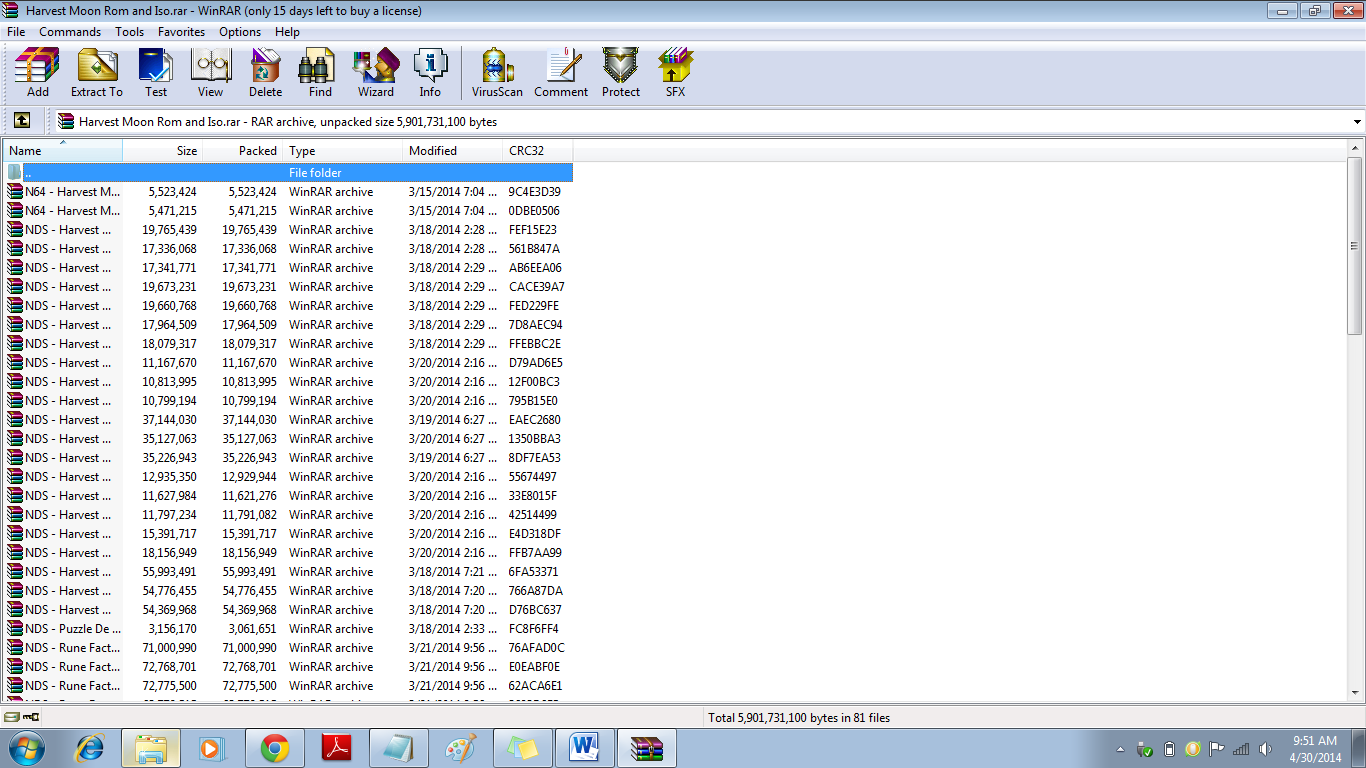Go up one level with arrow icon
The image size is (1366, 768).
22,121
